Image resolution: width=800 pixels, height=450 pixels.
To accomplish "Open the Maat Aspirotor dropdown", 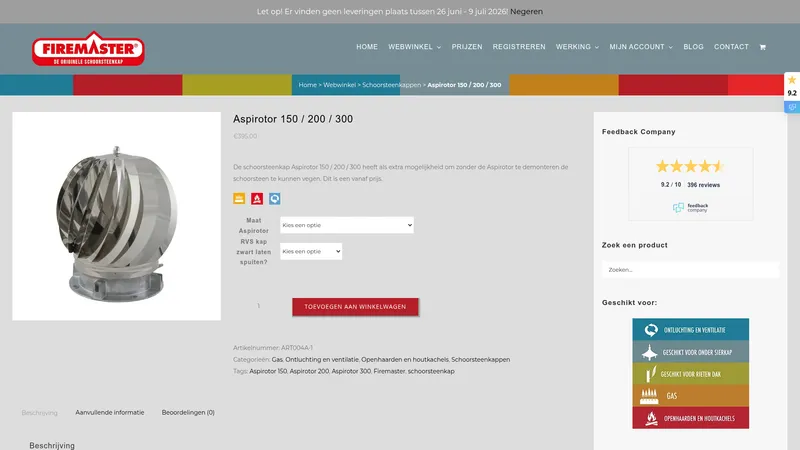I will (347, 225).
